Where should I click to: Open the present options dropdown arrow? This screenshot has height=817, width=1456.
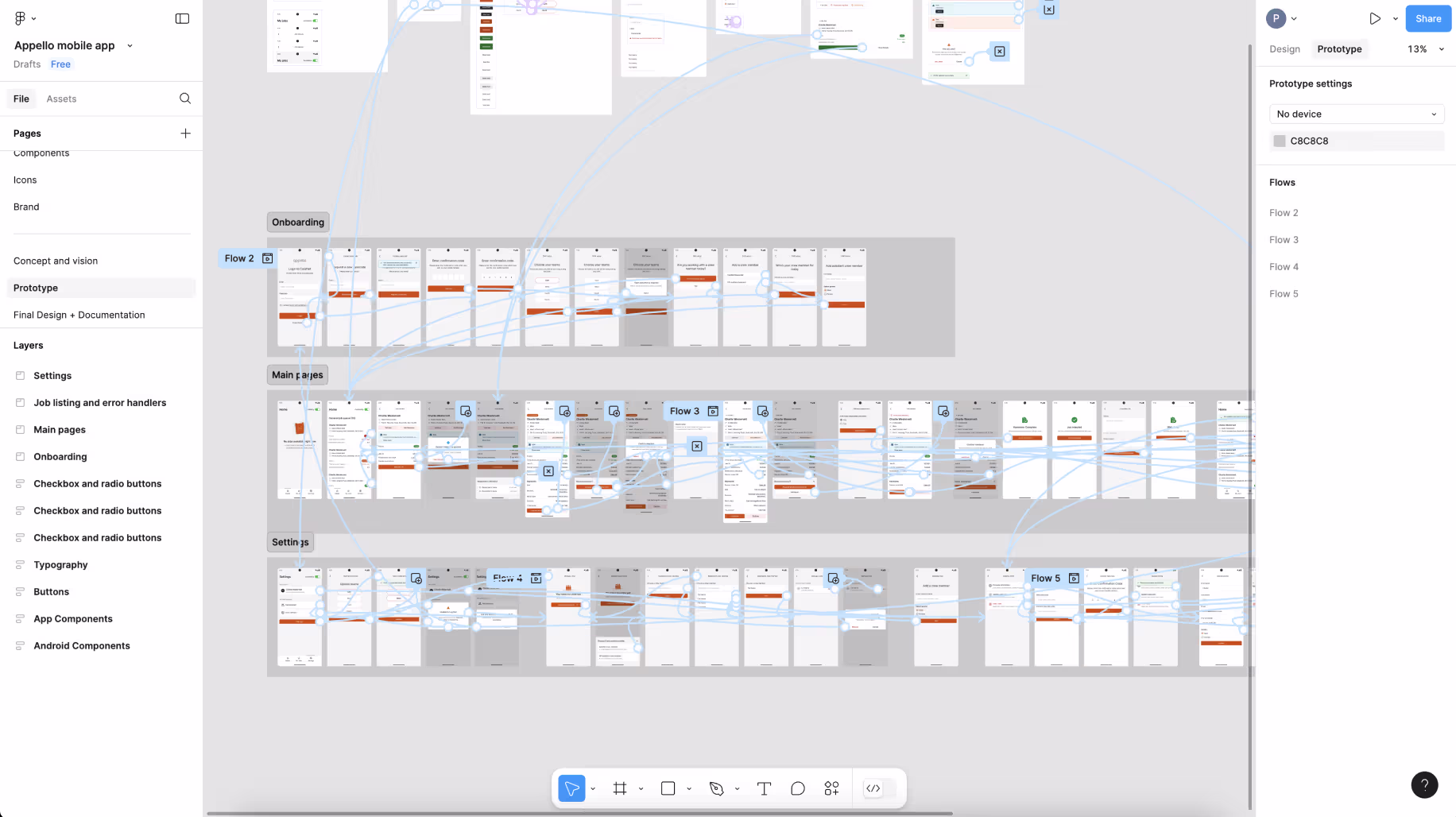[x=1396, y=18]
